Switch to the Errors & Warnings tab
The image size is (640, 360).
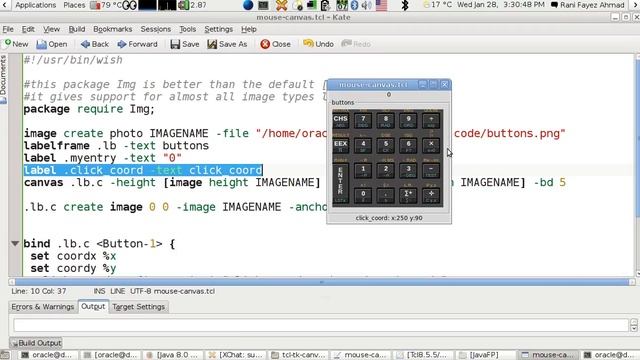[42, 307]
